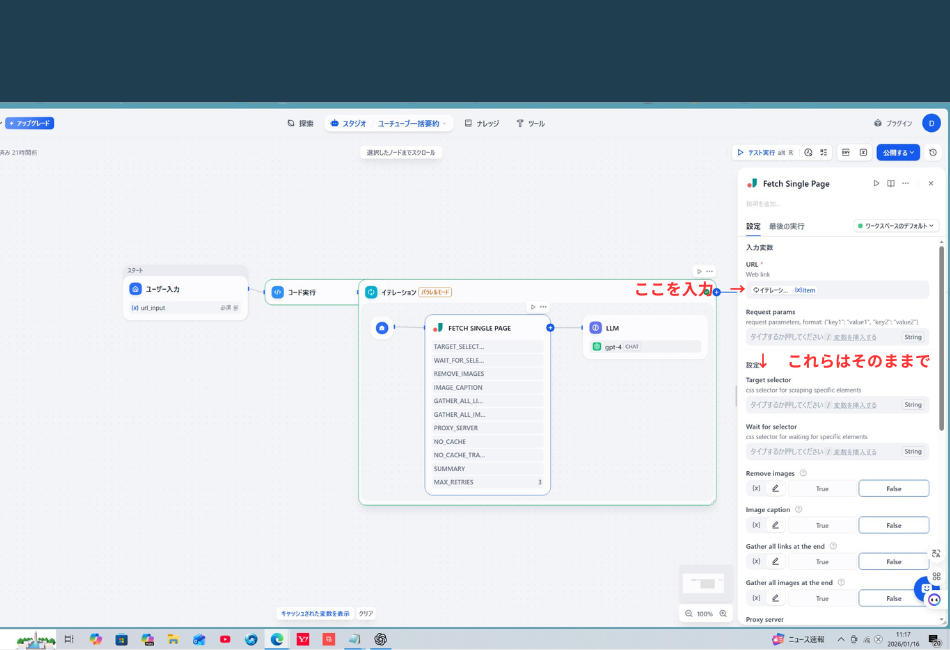Viewport: 950px width, 650px height.
Task: Set Gather all links at the end to True
Action: [822, 562]
